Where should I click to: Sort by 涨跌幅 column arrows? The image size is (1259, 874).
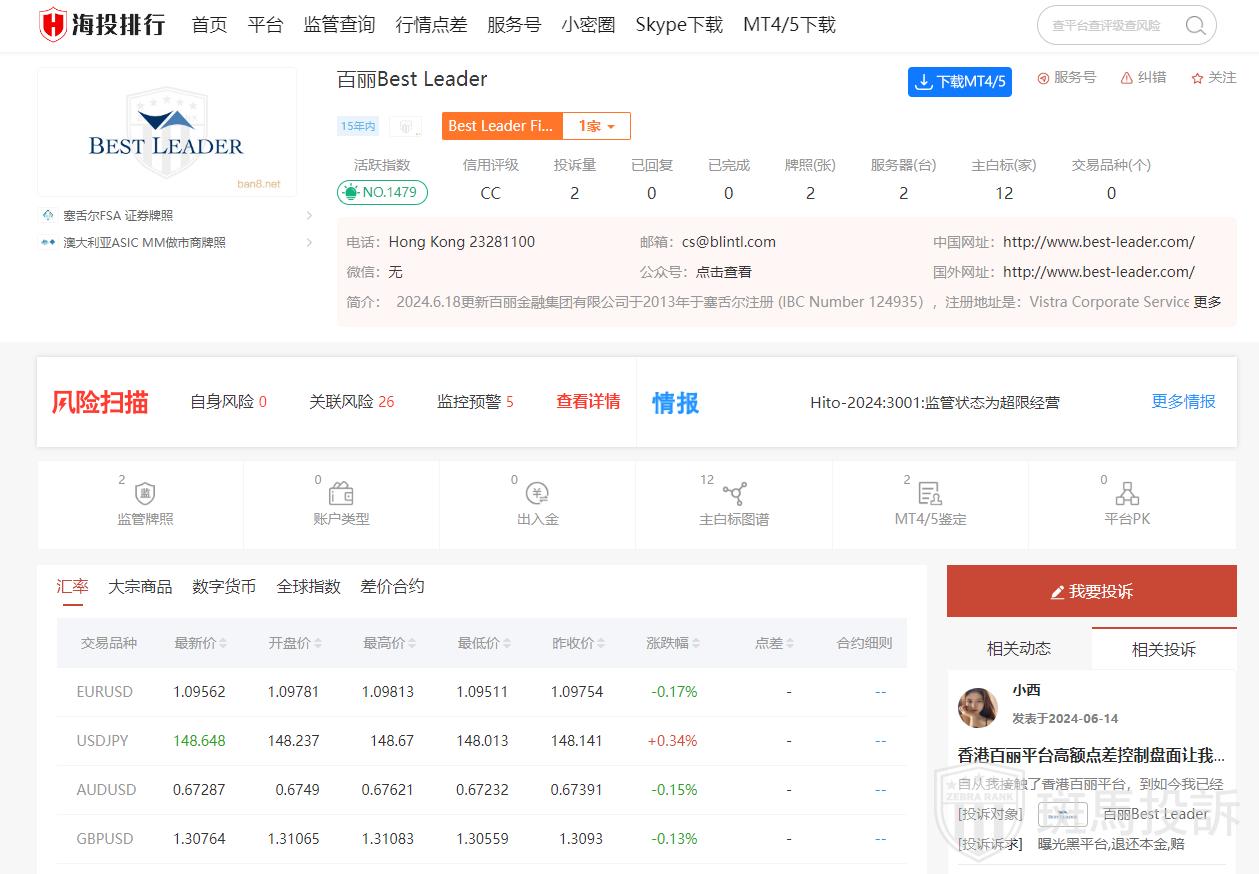(696, 644)
